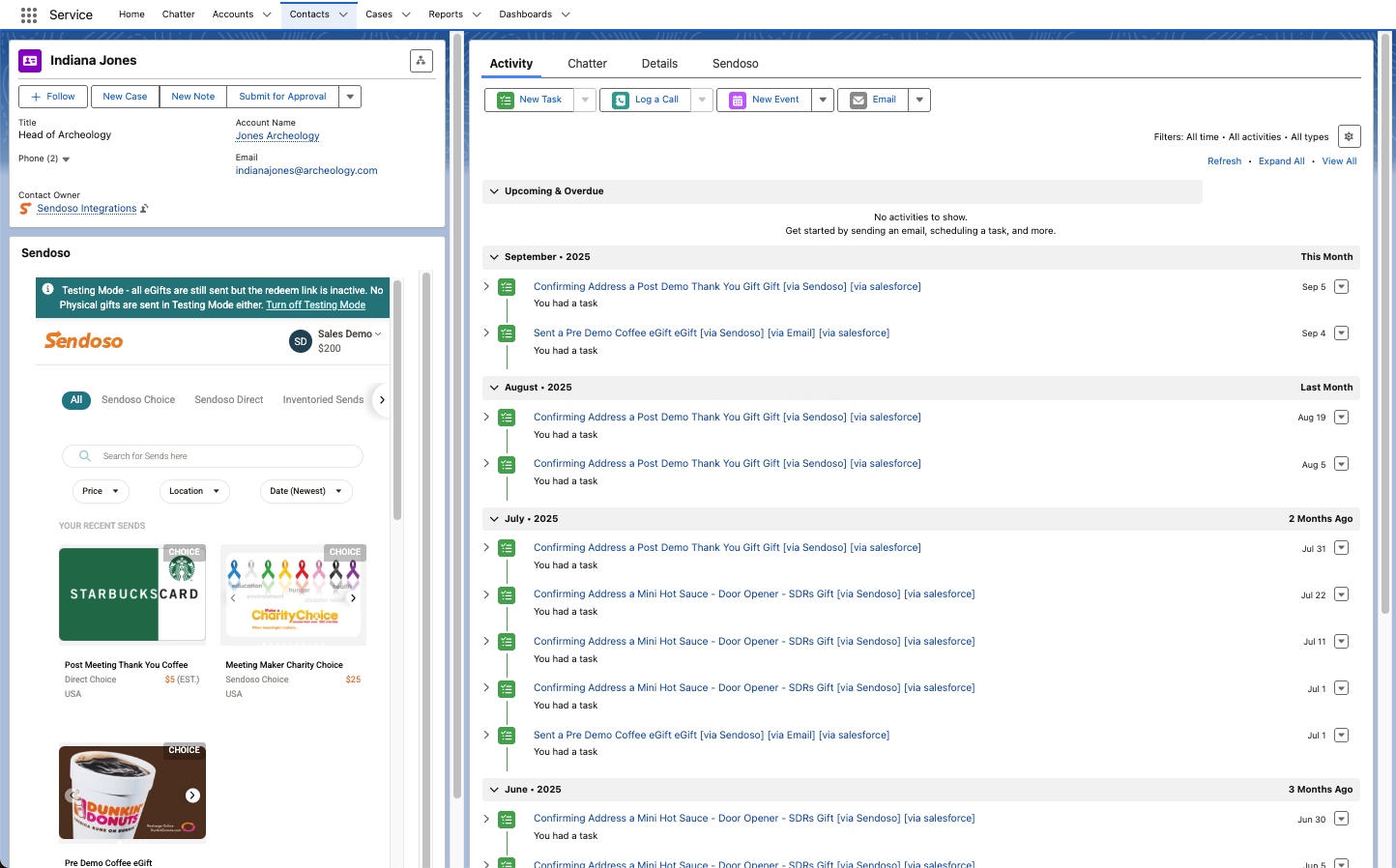Screen dimensions: 1396x868
Task: Click task icon for Sep 5 Confirming Address
Action: point(507,287)
